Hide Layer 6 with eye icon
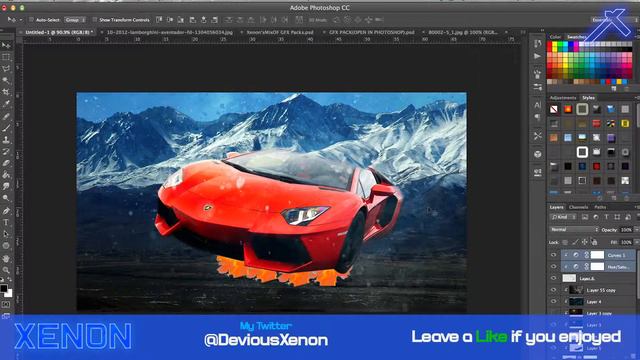This screenshot has height=360, width=640. tap(553, 278)
